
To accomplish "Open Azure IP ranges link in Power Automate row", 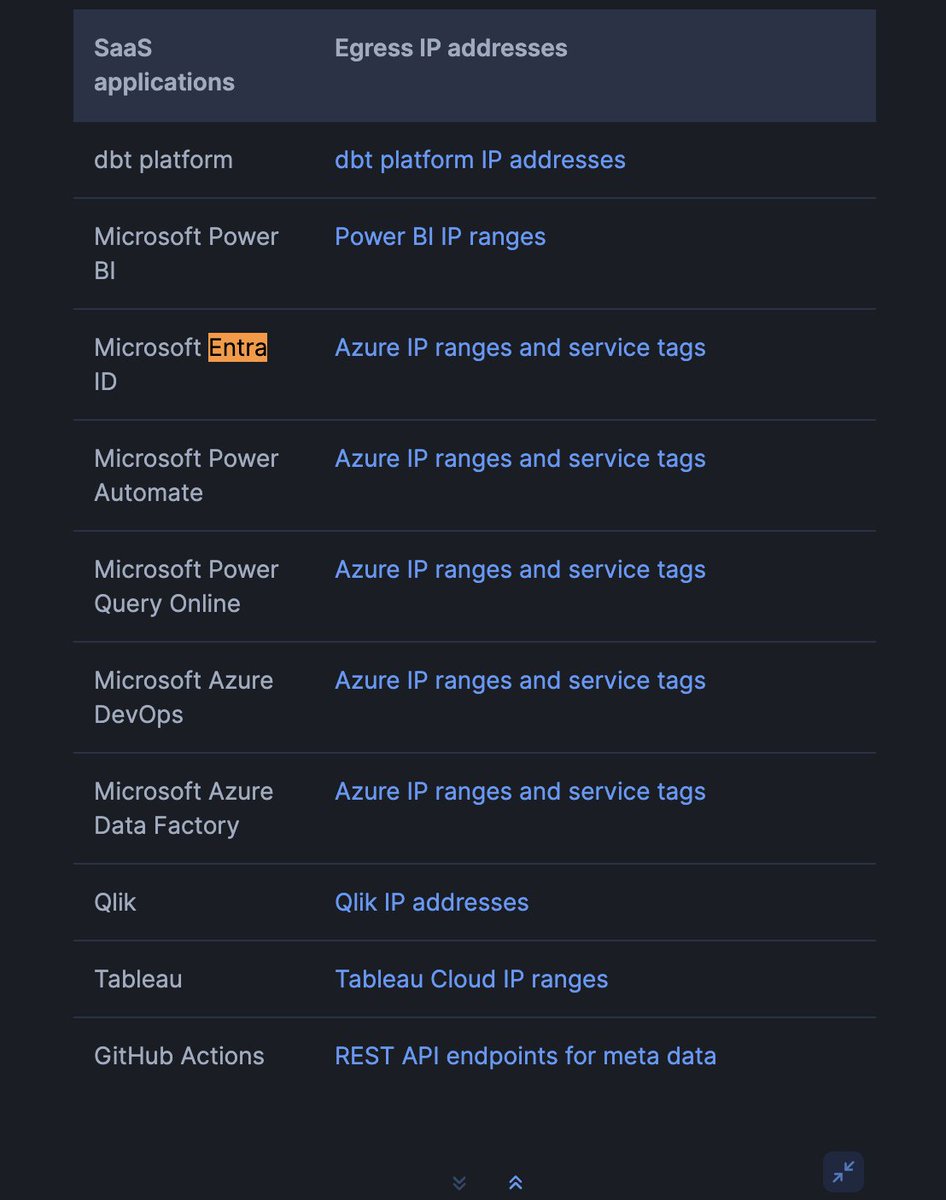I will pos(520,459).
